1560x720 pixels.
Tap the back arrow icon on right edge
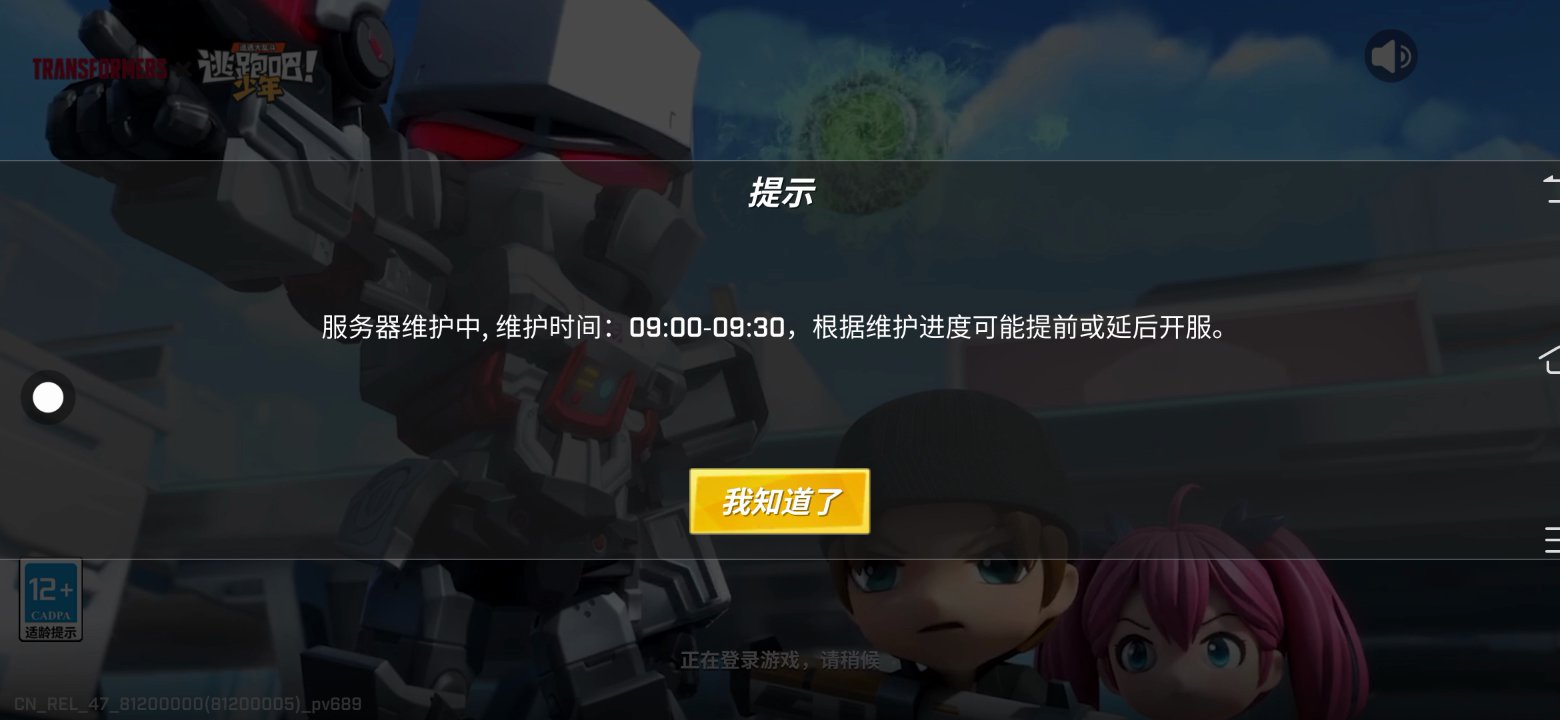[x=1551, y=188]
